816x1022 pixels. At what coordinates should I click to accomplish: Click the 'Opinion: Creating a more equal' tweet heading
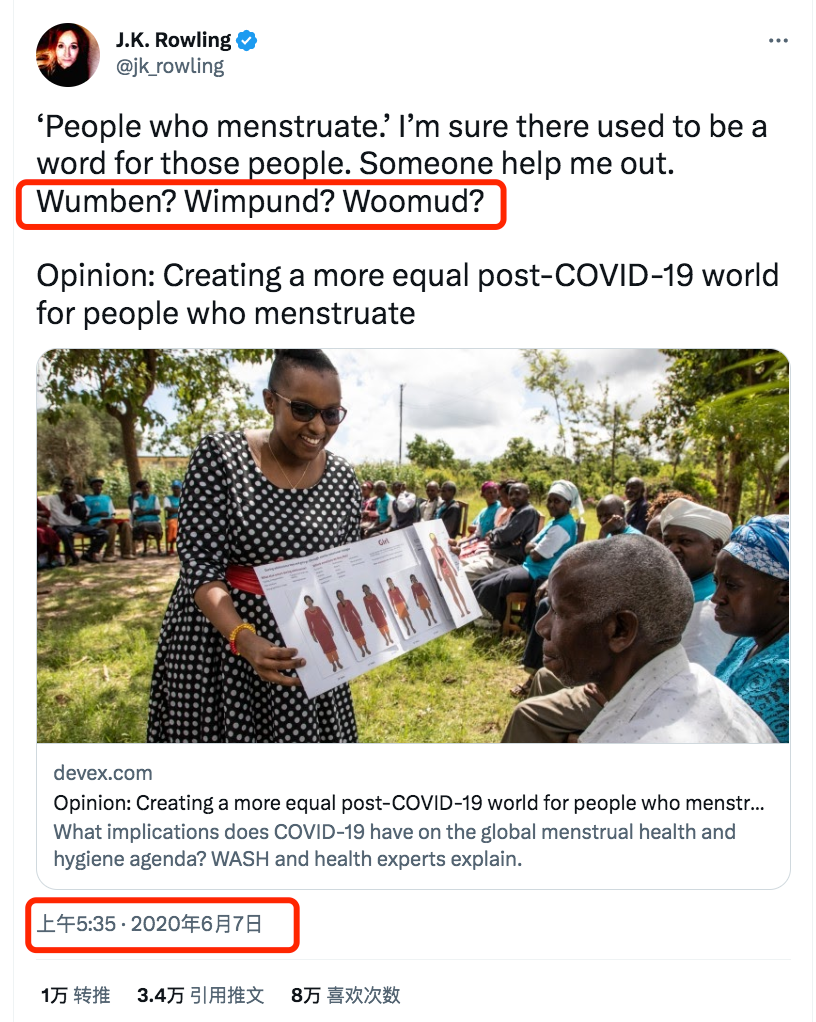coord(408,294)
